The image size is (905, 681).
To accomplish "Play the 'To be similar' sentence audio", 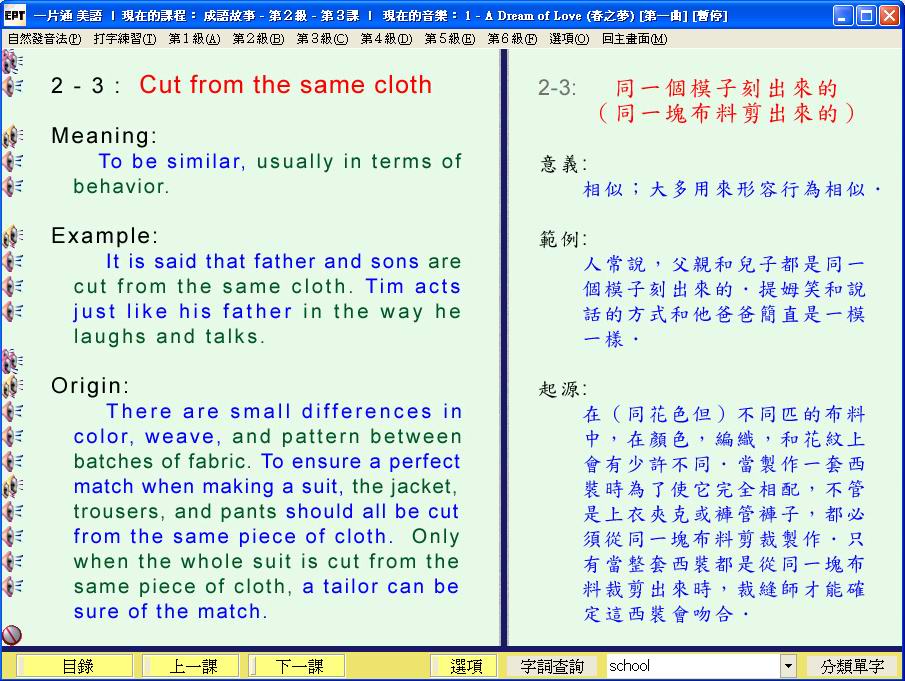I will tap(12, 161).
